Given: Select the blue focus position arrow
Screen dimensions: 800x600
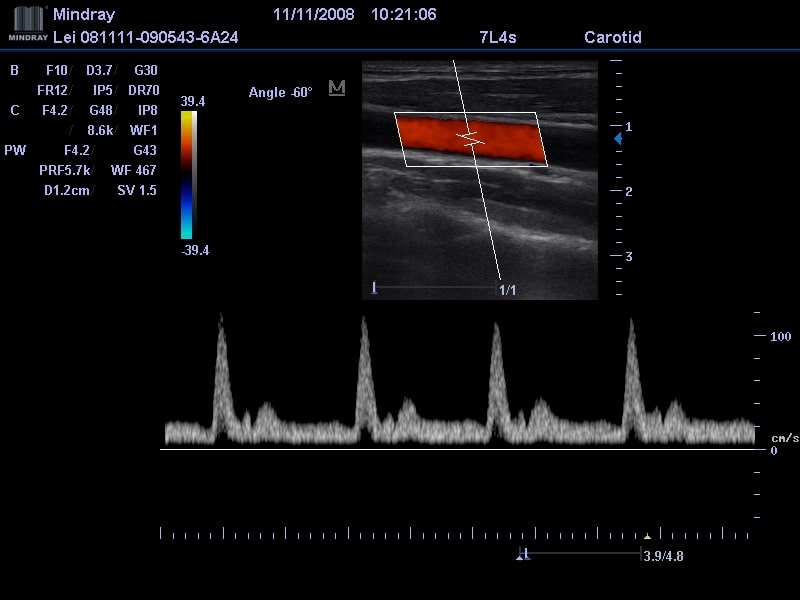Looking at the screenshot, I should coord(618,138).
